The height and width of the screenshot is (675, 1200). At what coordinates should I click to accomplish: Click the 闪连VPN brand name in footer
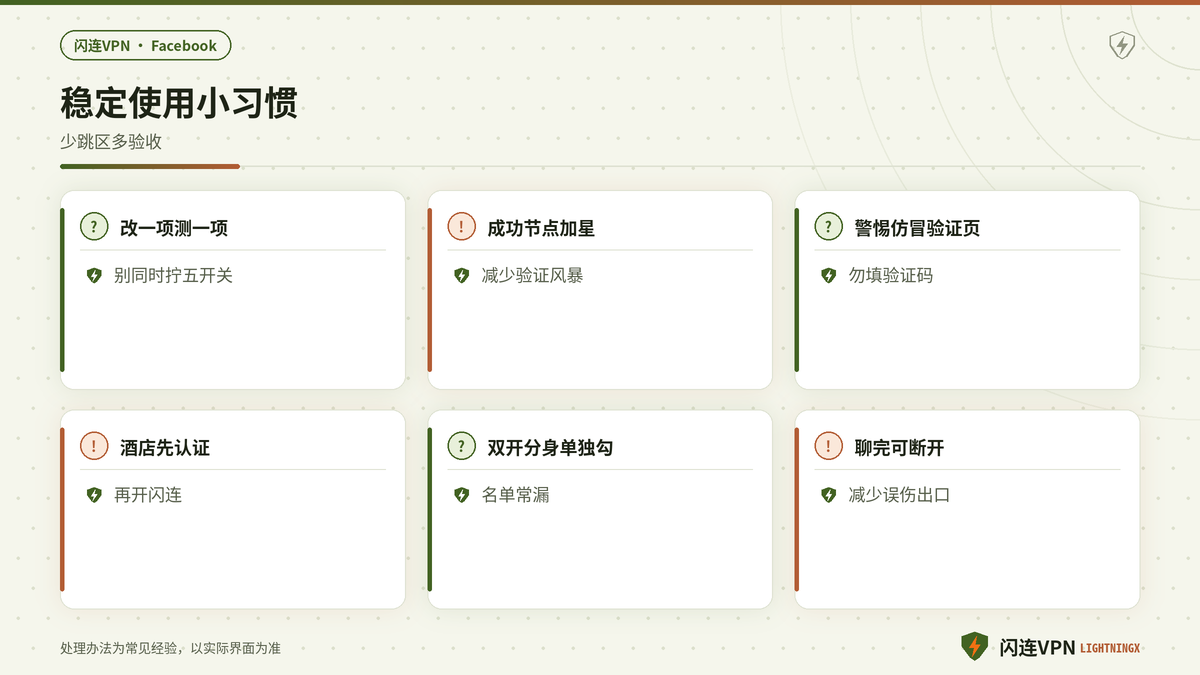click(1037, 648)
